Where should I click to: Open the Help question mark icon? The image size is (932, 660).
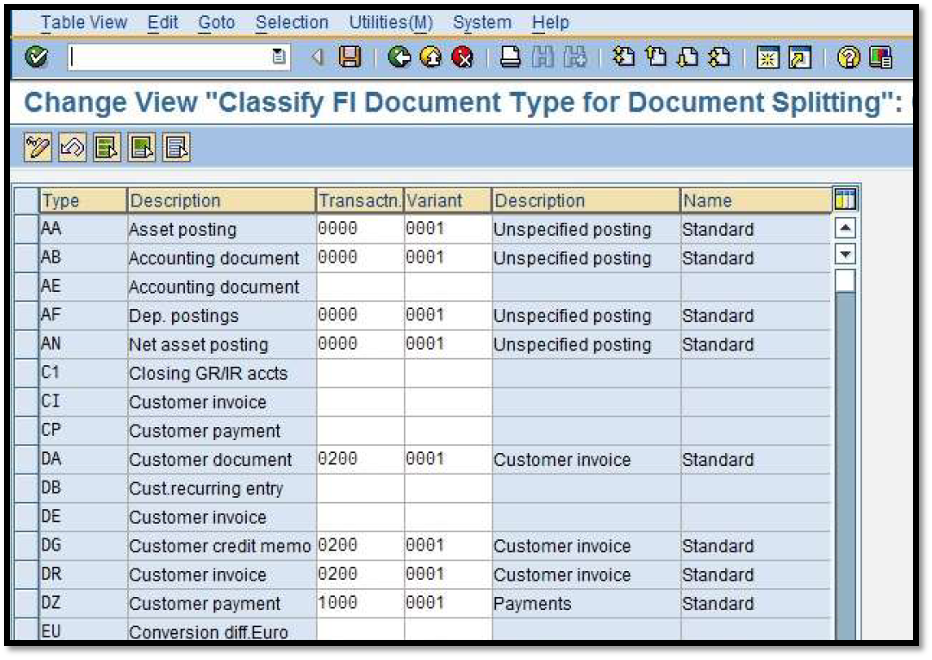click(x=848, y=58)
